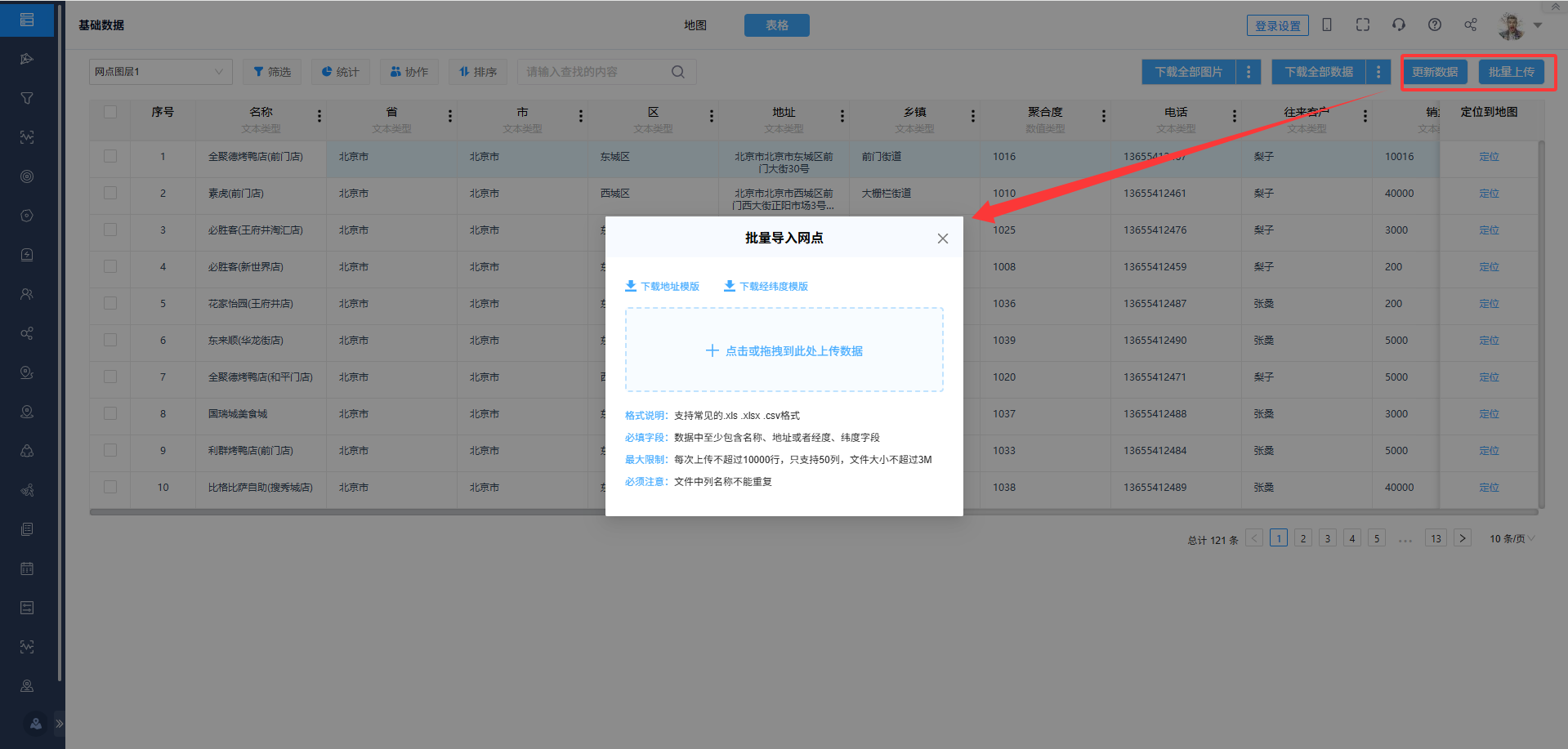Click the mobile phone icon in header
Image resolution: width=1568 pixels, height=749 pixels.
(1327, 25)
